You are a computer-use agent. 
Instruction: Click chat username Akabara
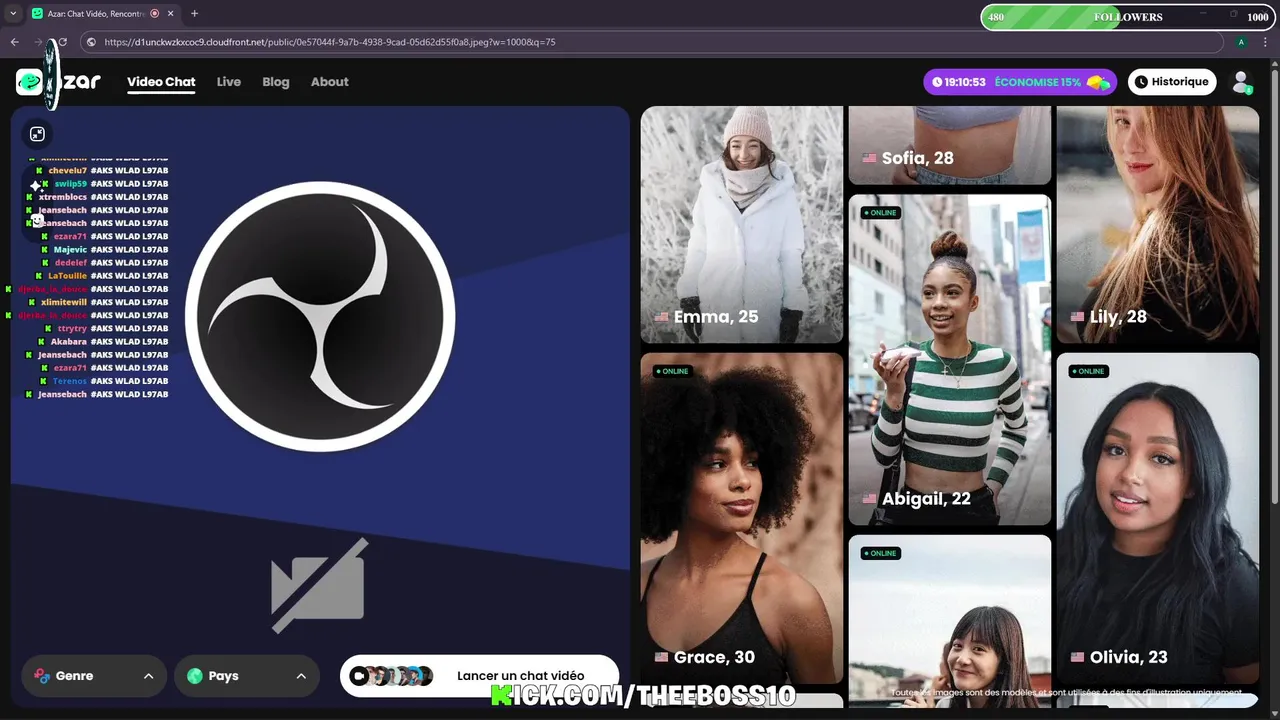[x=69, y=341]
